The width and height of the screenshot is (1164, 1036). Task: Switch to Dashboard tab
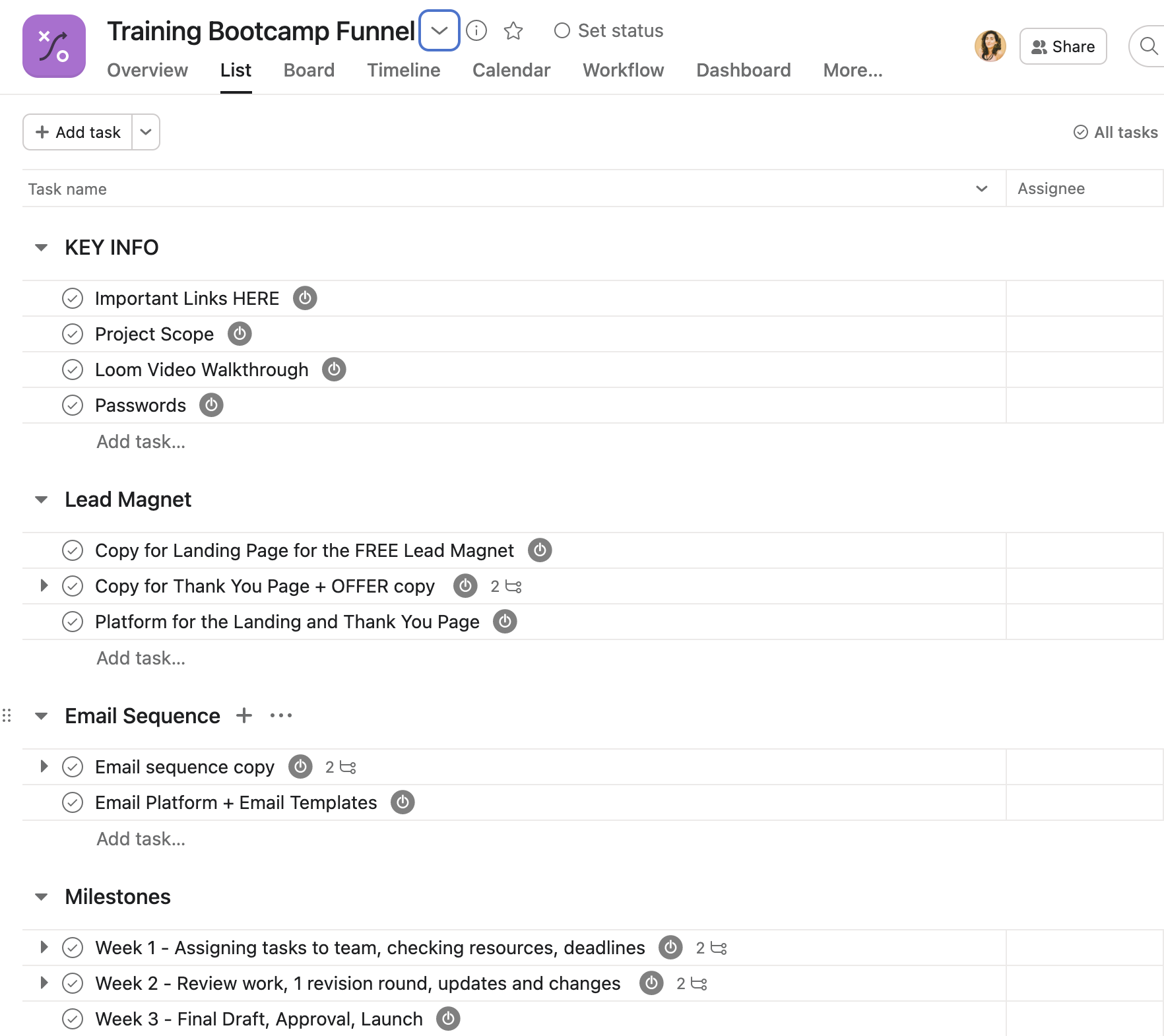tap(744, 70)
